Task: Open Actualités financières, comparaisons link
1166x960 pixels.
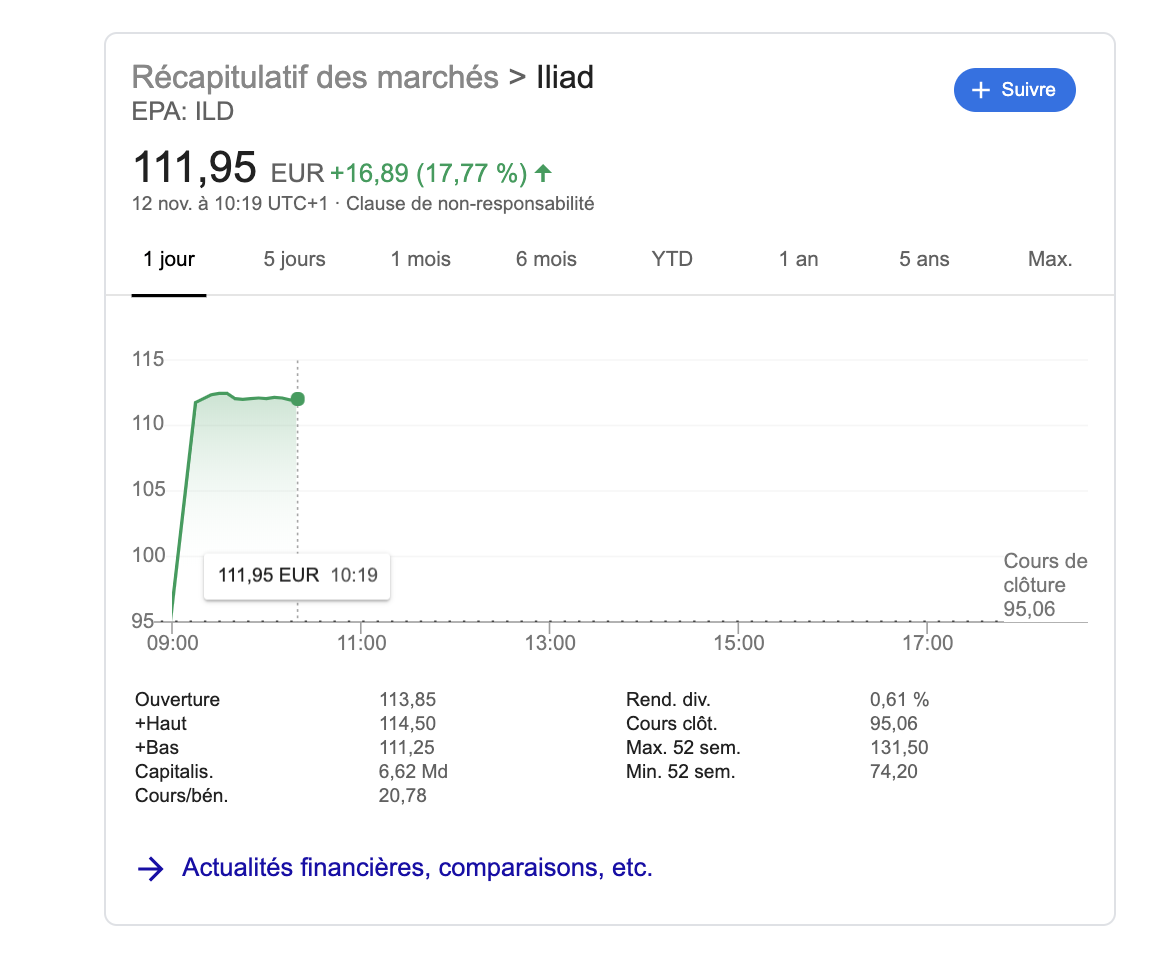Action: click(417, 868)
